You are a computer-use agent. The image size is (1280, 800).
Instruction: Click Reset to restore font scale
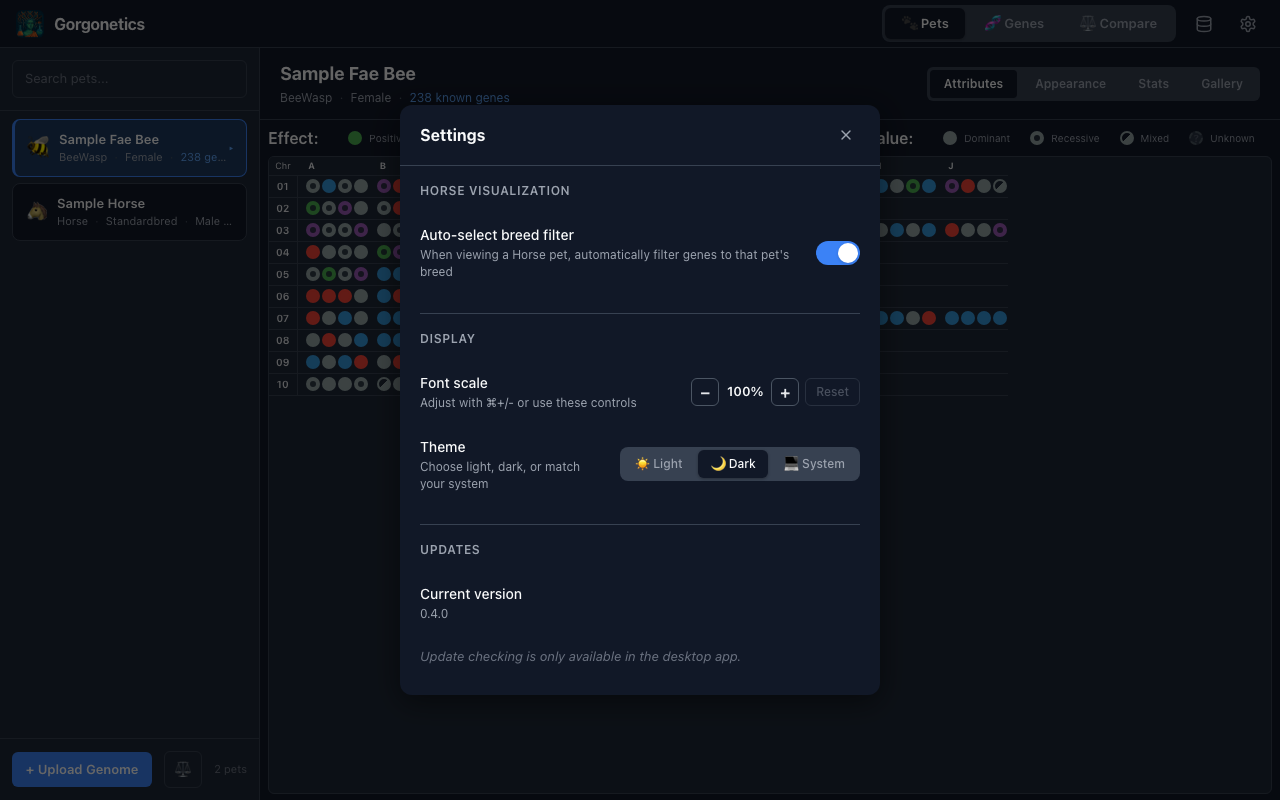[x=832, y=391]
